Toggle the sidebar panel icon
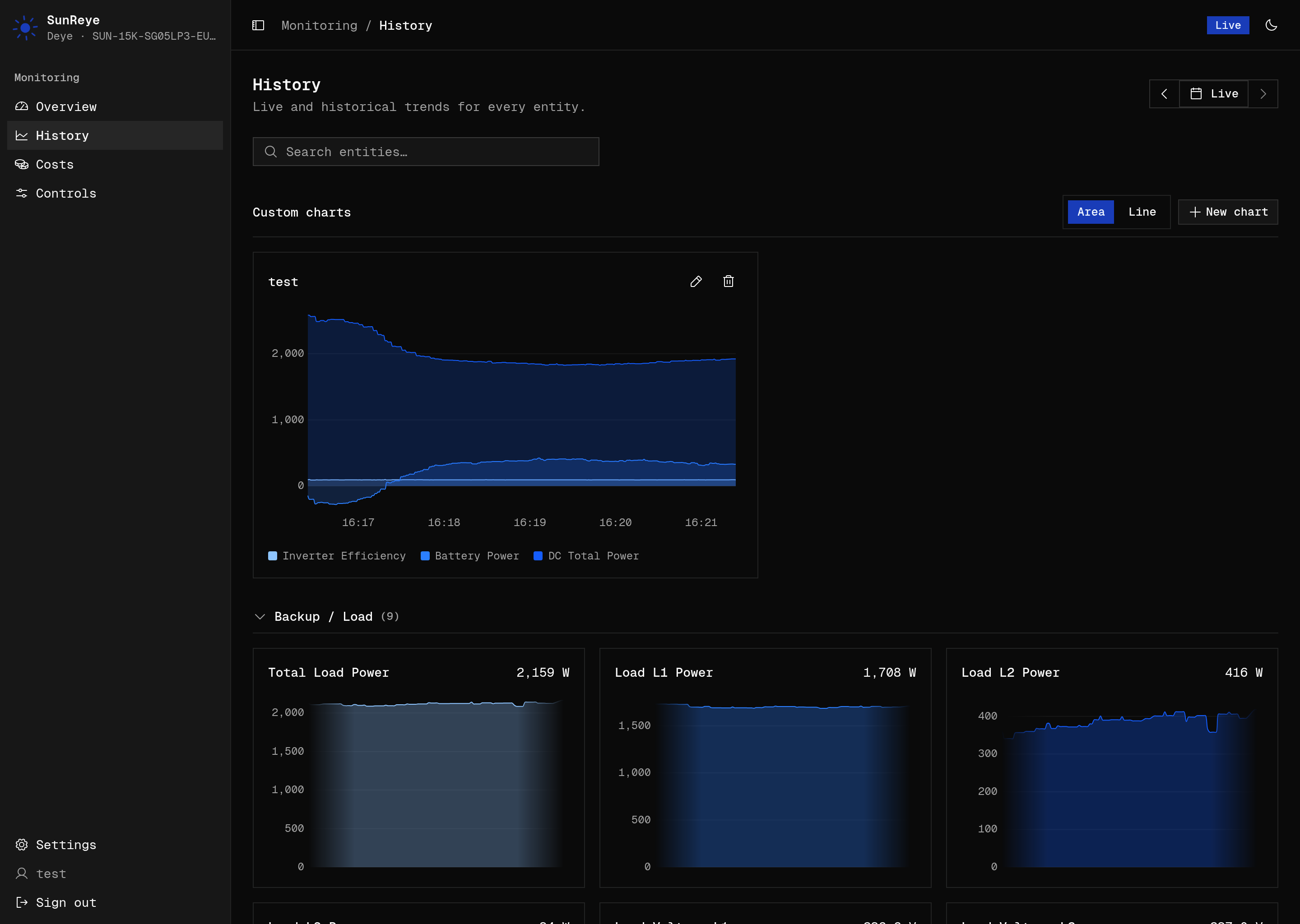 pyautogui.click(x=258, y=25)
